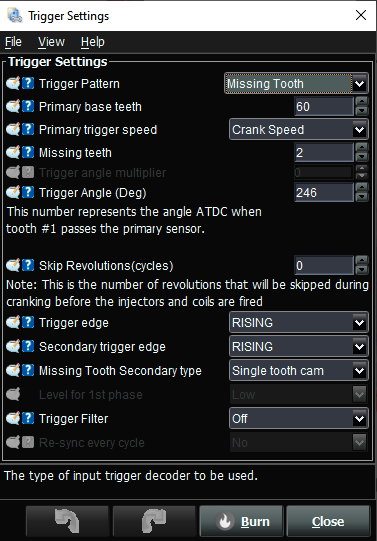Decrease Missing teeth with down arrow
This screenshot has width=377, height=541.
361,157
